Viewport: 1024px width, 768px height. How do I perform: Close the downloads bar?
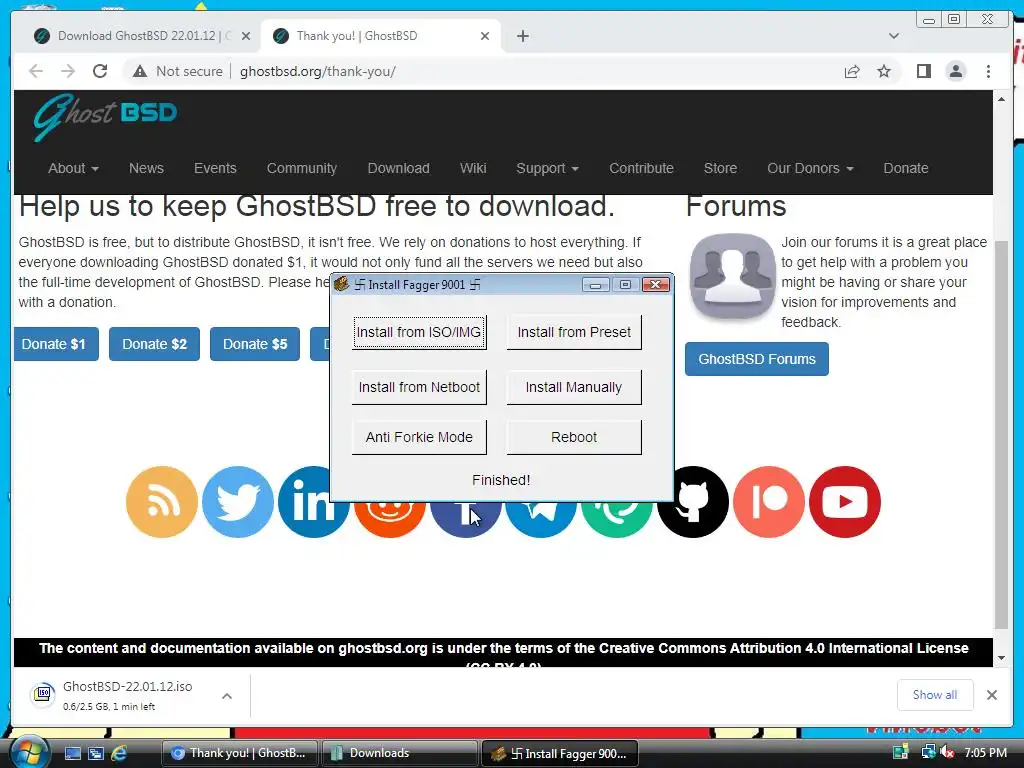(991, 695)
